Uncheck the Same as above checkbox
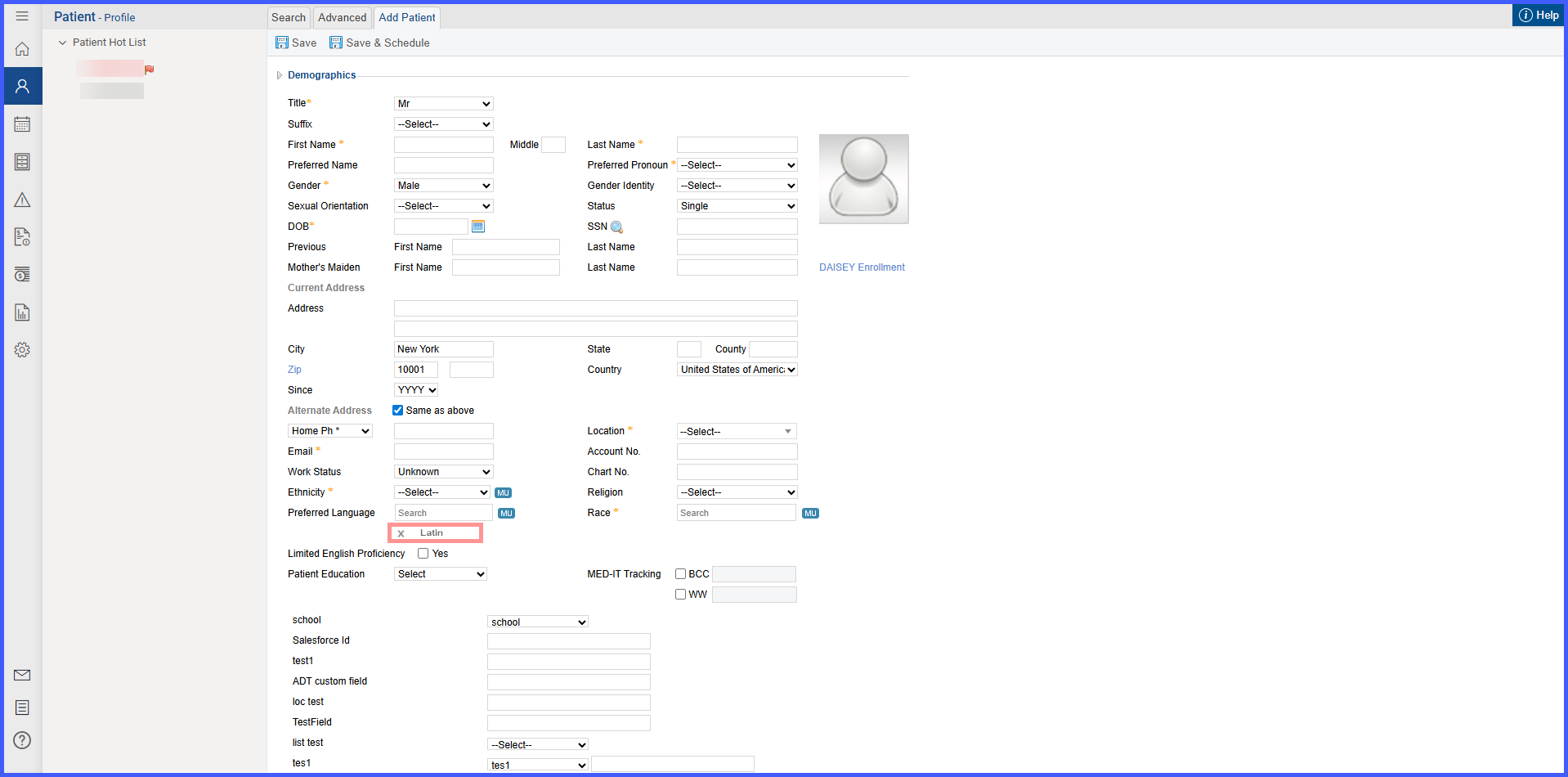 398,411
